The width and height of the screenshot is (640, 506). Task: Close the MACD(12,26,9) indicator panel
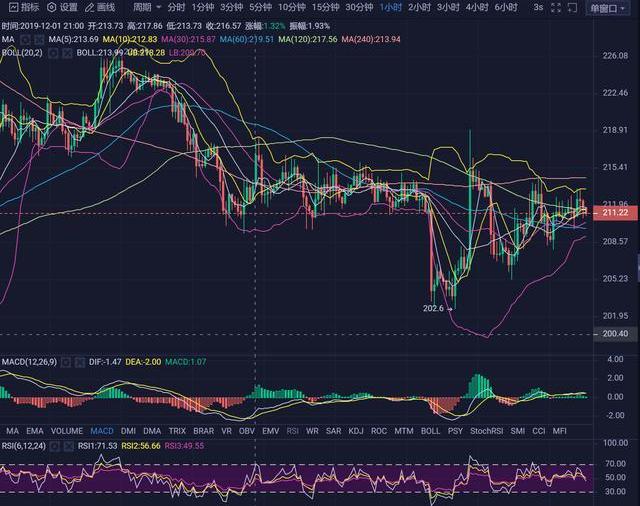tap(77, 361)
